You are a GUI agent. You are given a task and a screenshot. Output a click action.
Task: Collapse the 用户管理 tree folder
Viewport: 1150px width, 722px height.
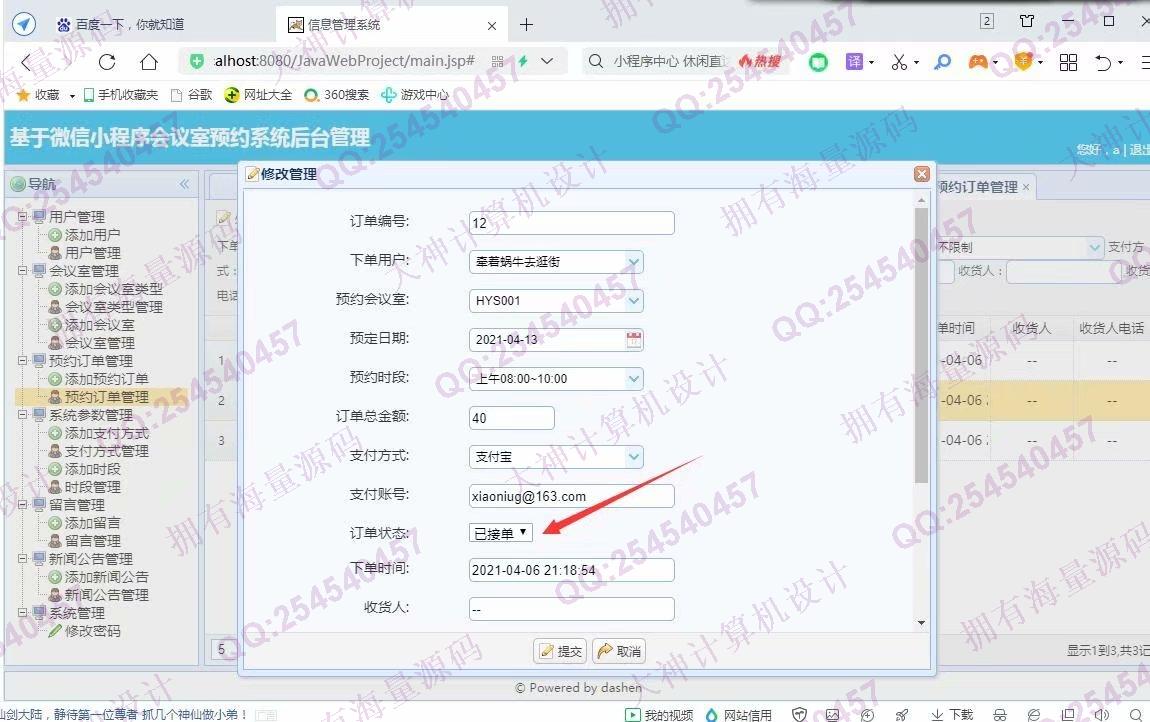pos(23,216)
